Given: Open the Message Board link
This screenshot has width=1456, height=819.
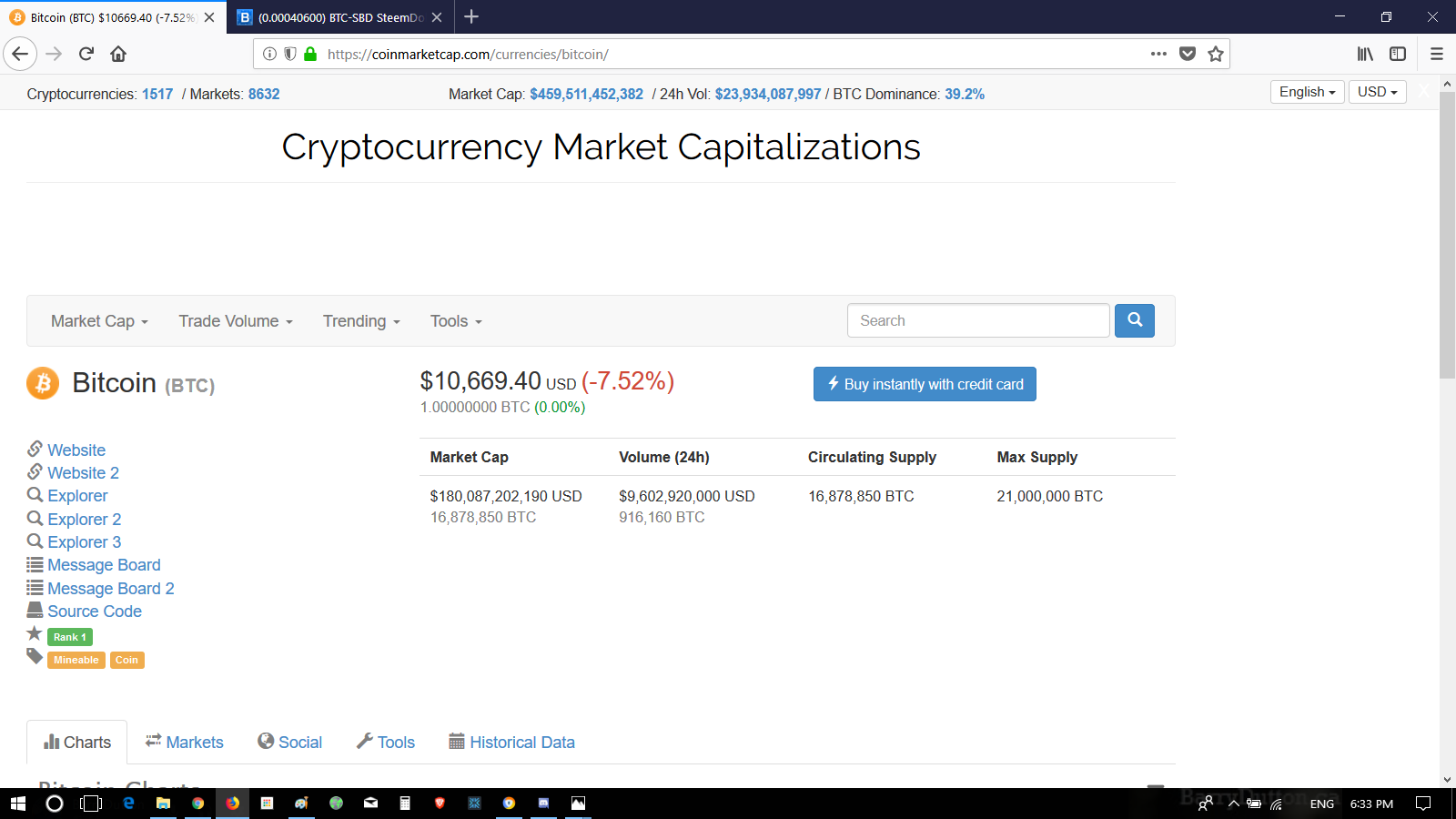Looking at the screenshot, I should [104, 565].
